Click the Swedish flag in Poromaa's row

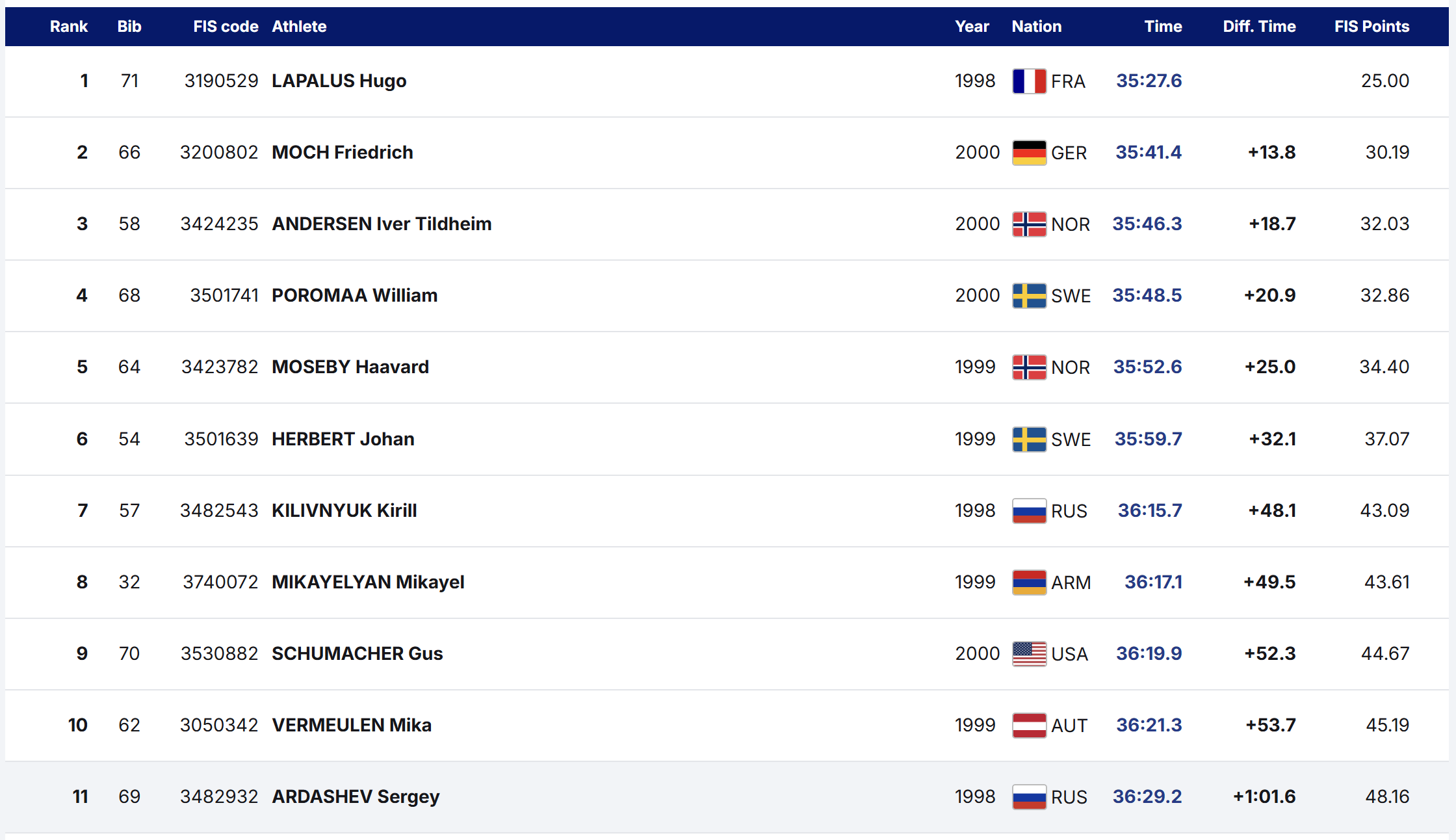1029,296
